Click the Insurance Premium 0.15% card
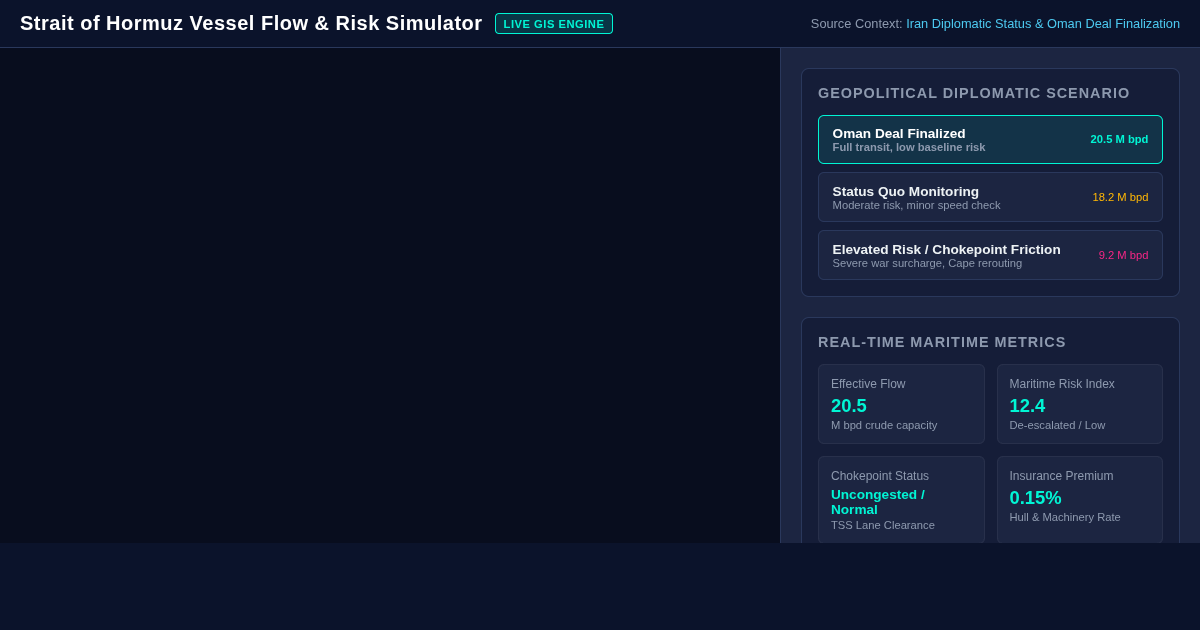The image size is (1200, 630). pos(1080,500)
